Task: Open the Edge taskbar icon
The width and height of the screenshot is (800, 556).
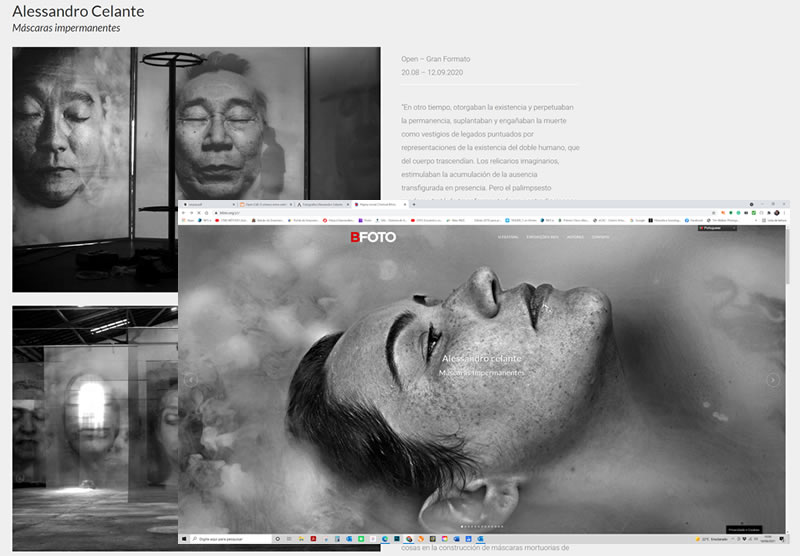Action: [x=385, y=539]
